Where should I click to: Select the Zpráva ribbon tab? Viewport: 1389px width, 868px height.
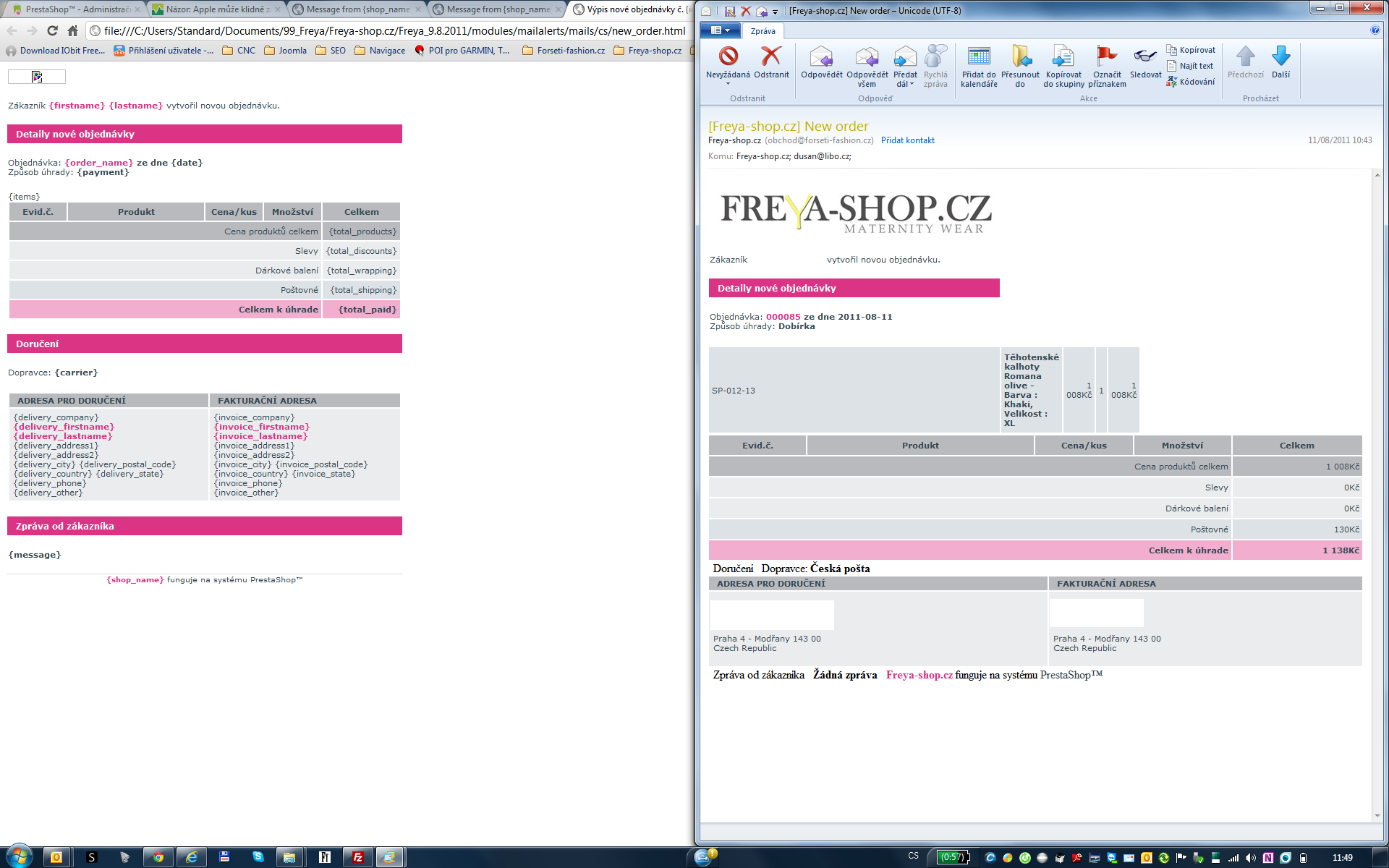763,31
